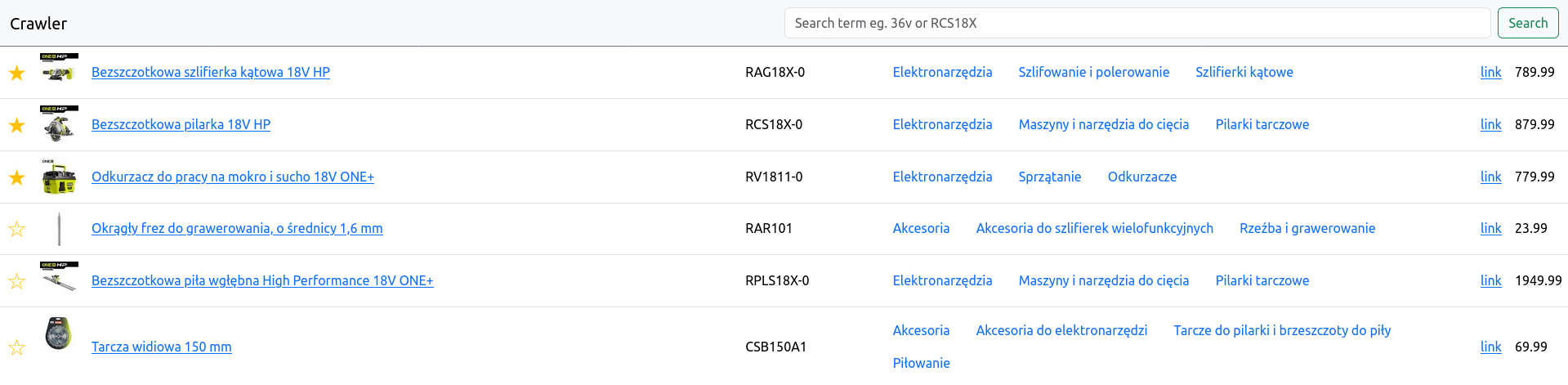Favorite the RPLS18X-0 plunge saw row
This screenshot has width=1568, height=385.
pos(16,281)
